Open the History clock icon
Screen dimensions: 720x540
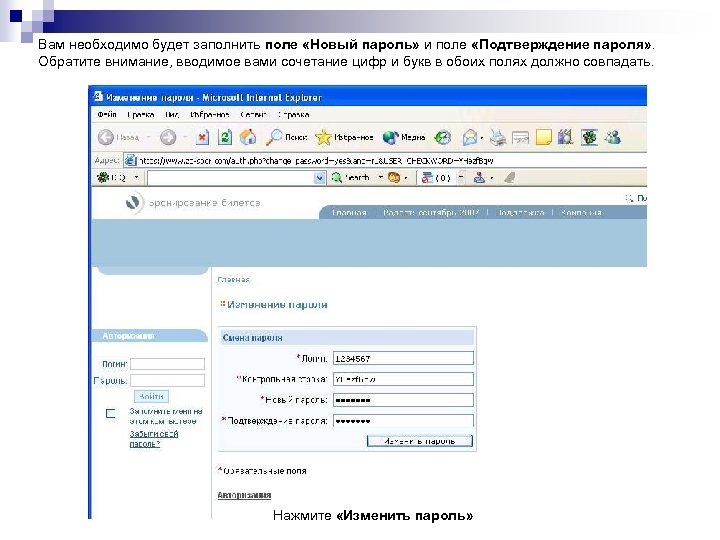[443, 137]
